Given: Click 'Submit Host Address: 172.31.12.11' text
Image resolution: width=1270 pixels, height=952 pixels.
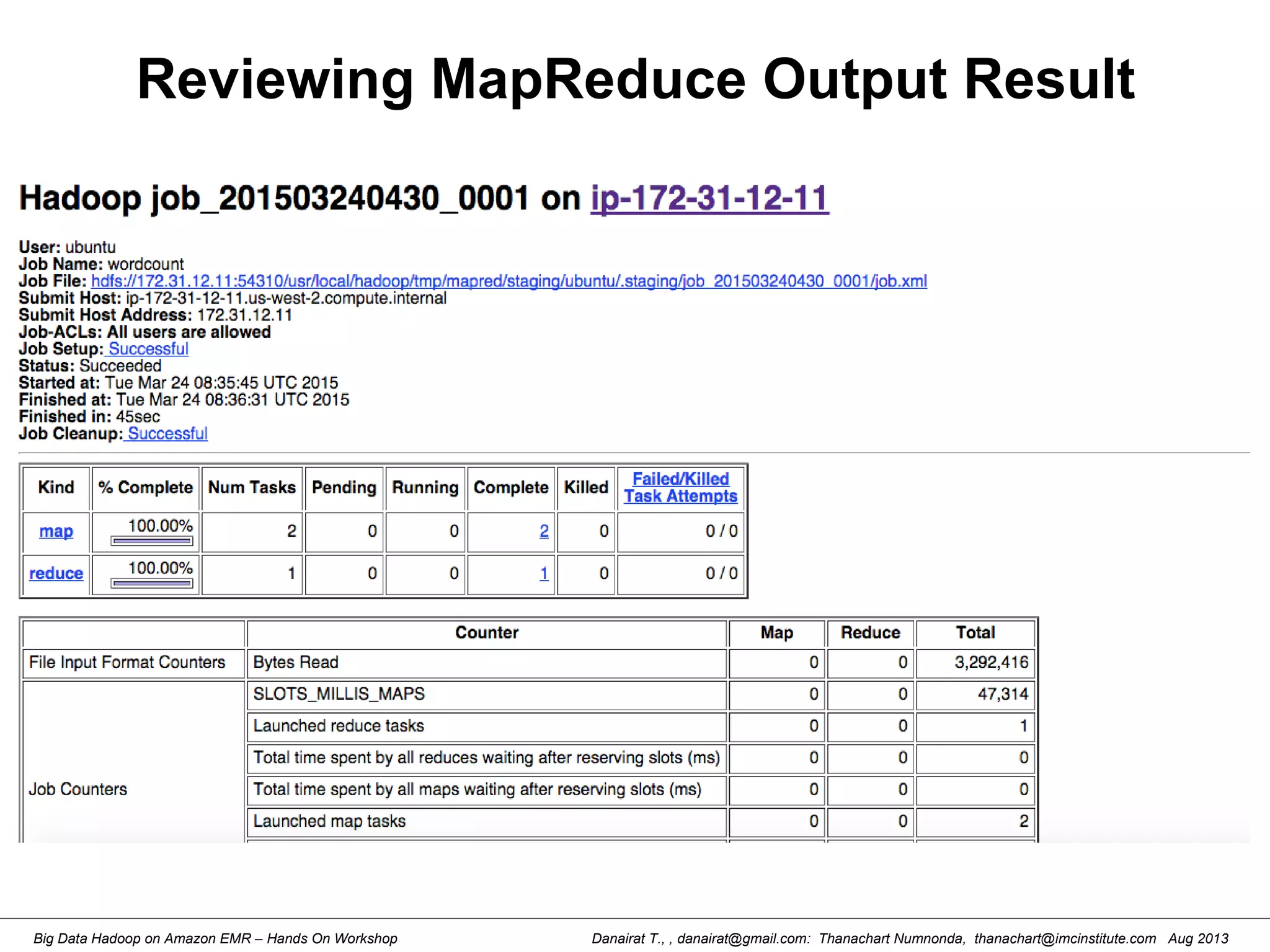Looking at the screenshot, I should point(155,315).
